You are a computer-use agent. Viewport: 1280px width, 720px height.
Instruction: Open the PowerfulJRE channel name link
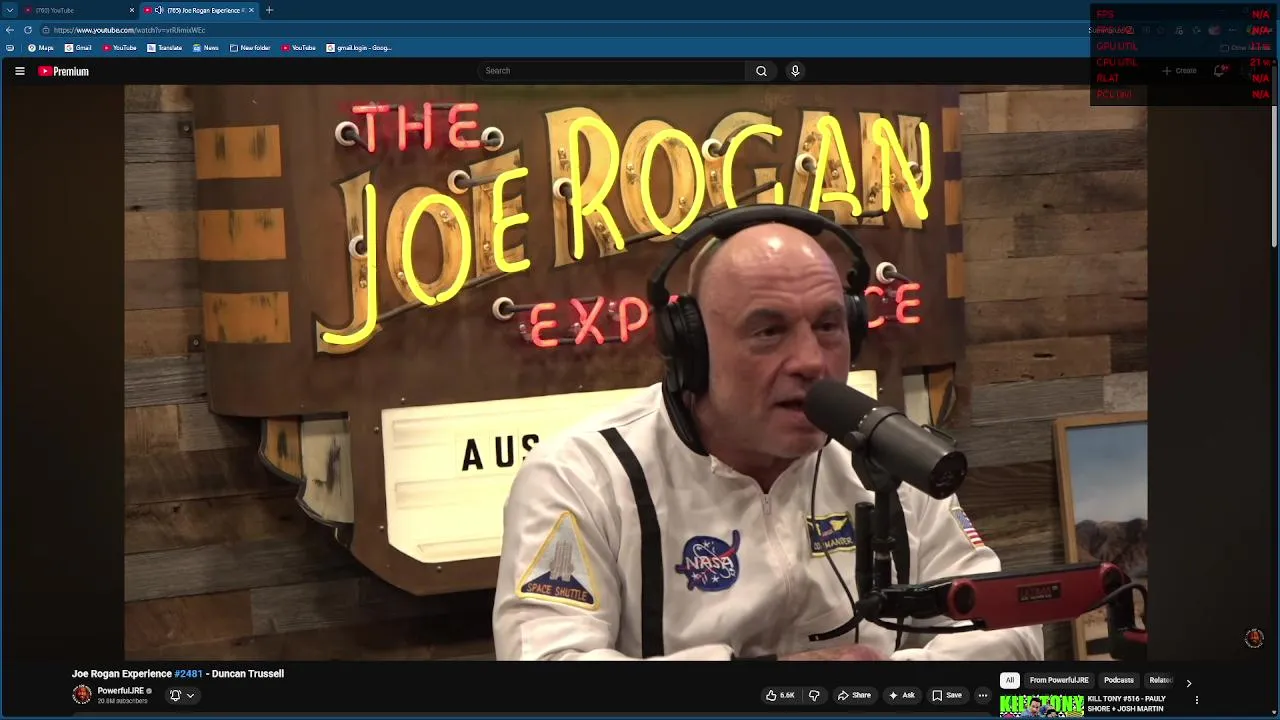(x=121, y=691)
